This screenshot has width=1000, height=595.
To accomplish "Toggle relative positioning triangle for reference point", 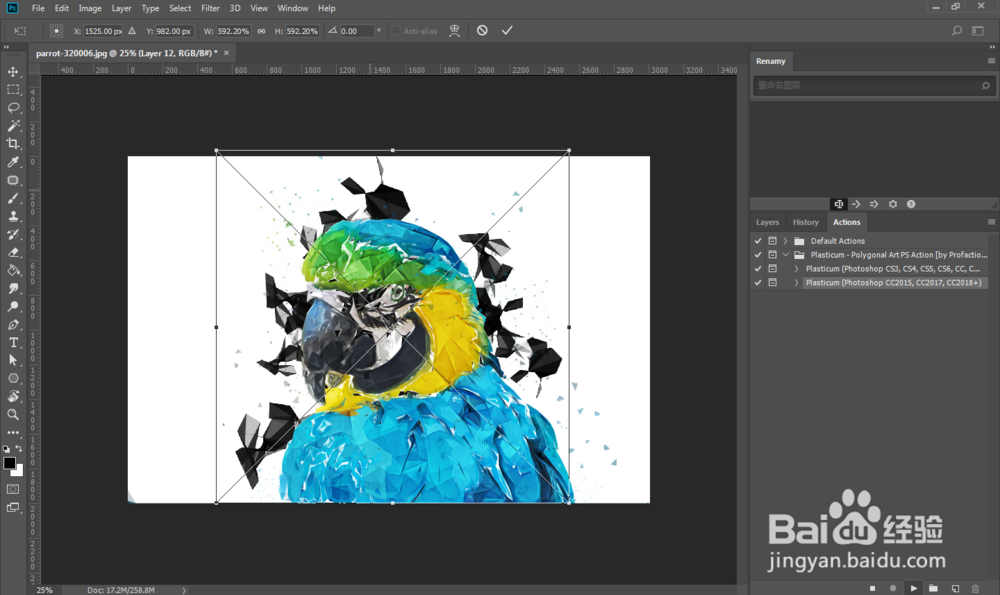I will pyautogui.click(x=132, y=31).
